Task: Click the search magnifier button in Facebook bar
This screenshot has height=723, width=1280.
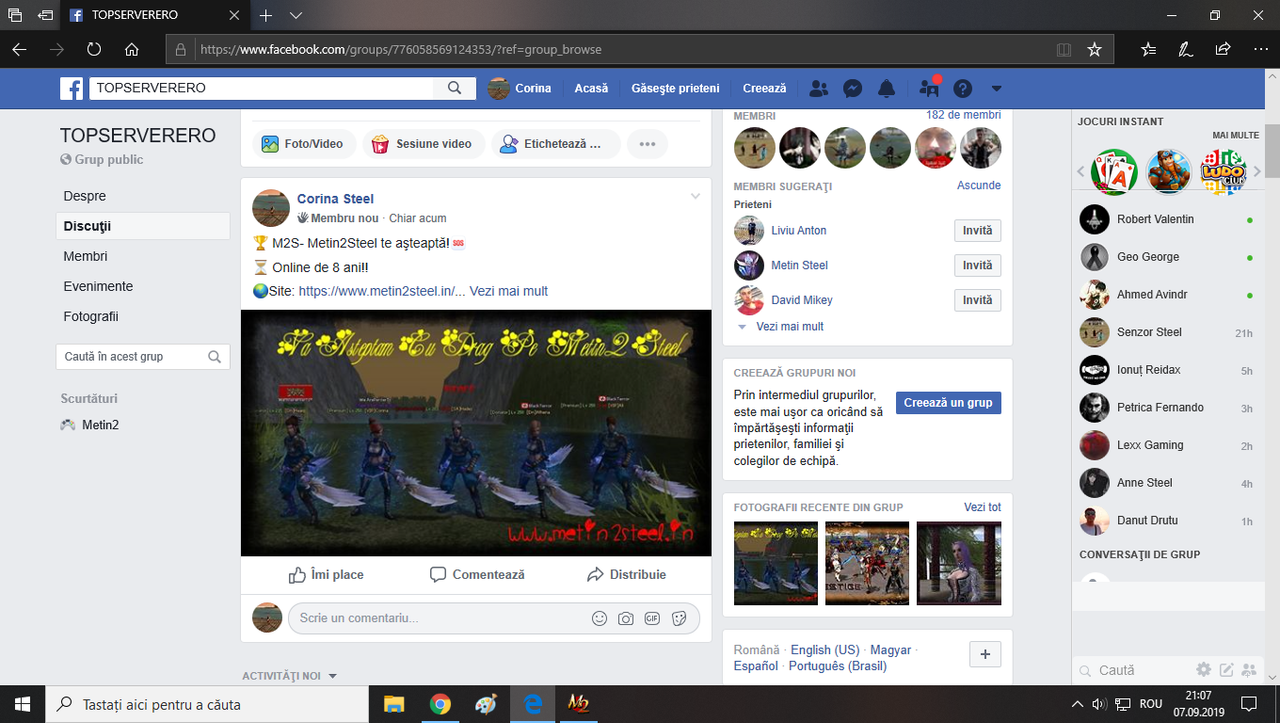Action: (455, 88)
